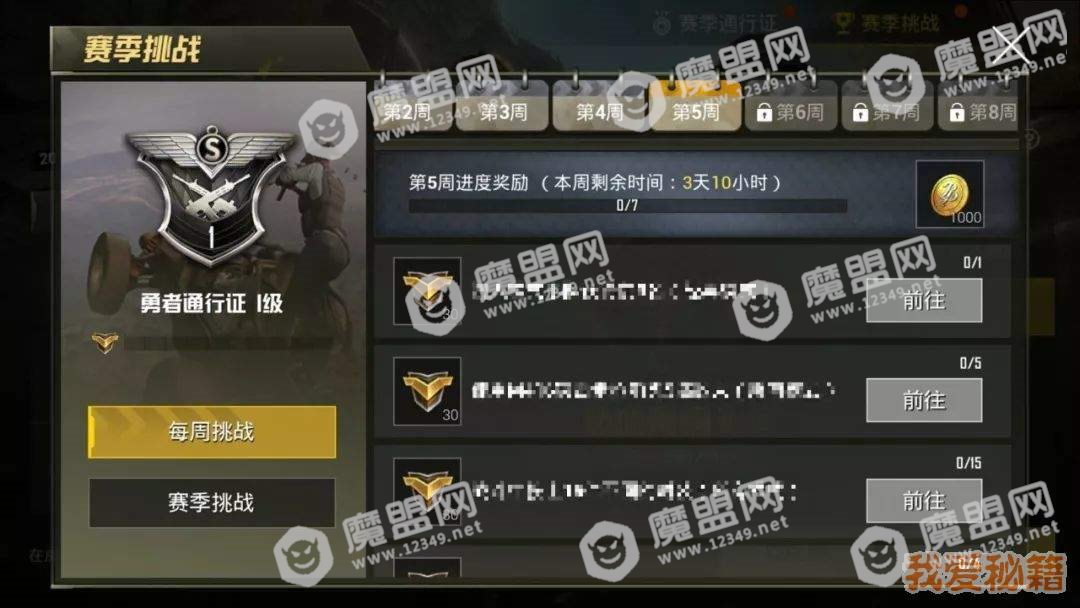
Task: Click 前往 for the 0/1 mission
Action: click(924, 300)
